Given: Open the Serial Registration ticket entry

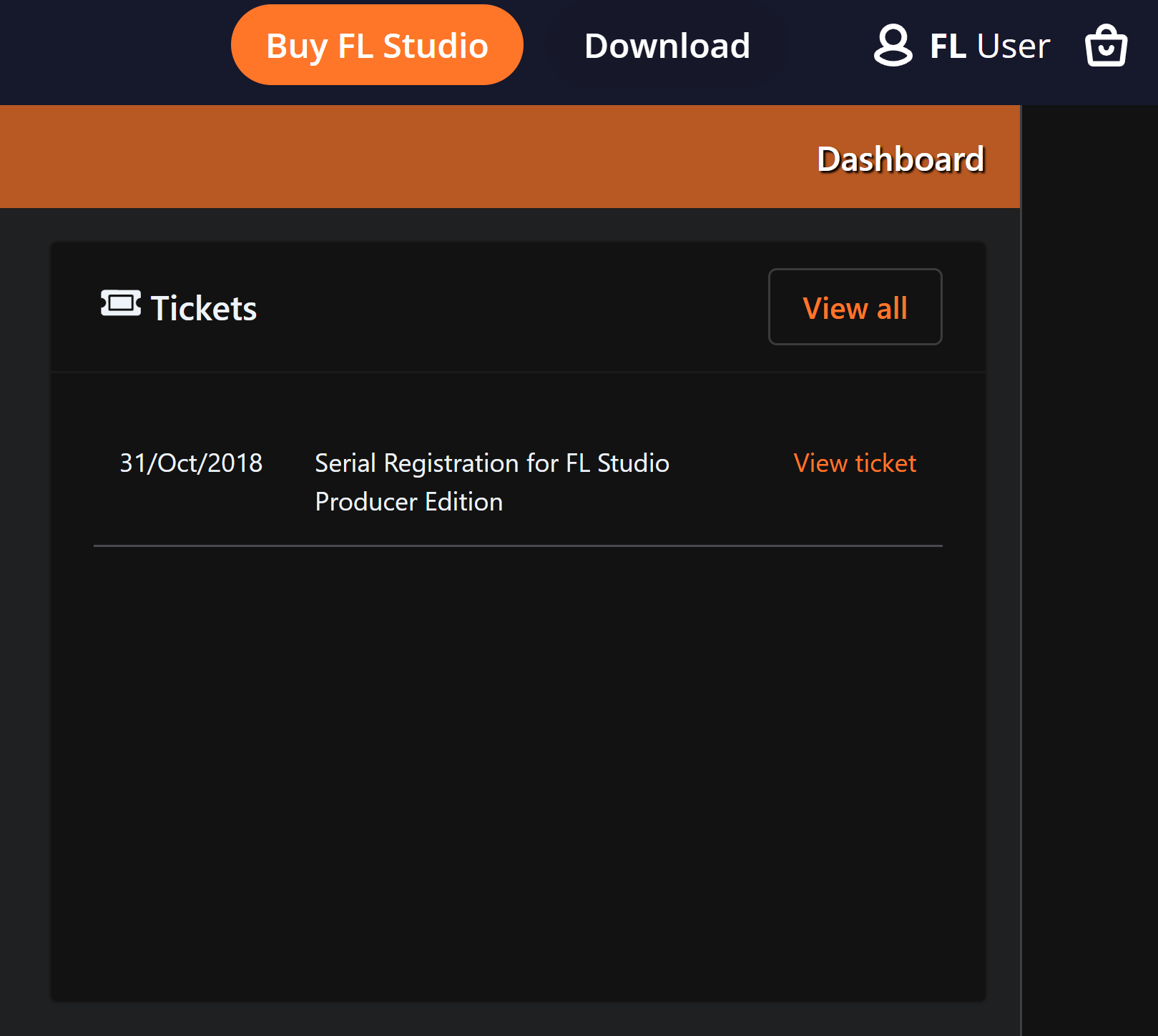Looking at the screenshot, I should (492, 482).
